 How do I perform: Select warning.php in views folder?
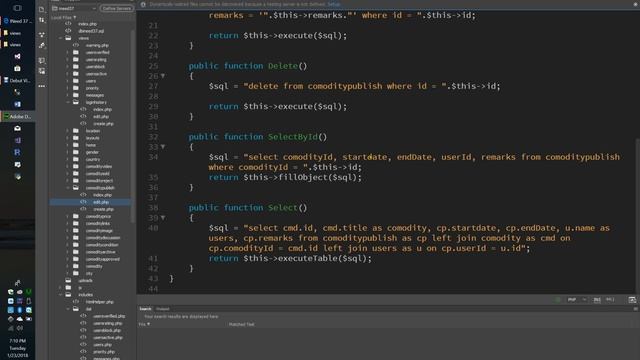pos(97,45)
